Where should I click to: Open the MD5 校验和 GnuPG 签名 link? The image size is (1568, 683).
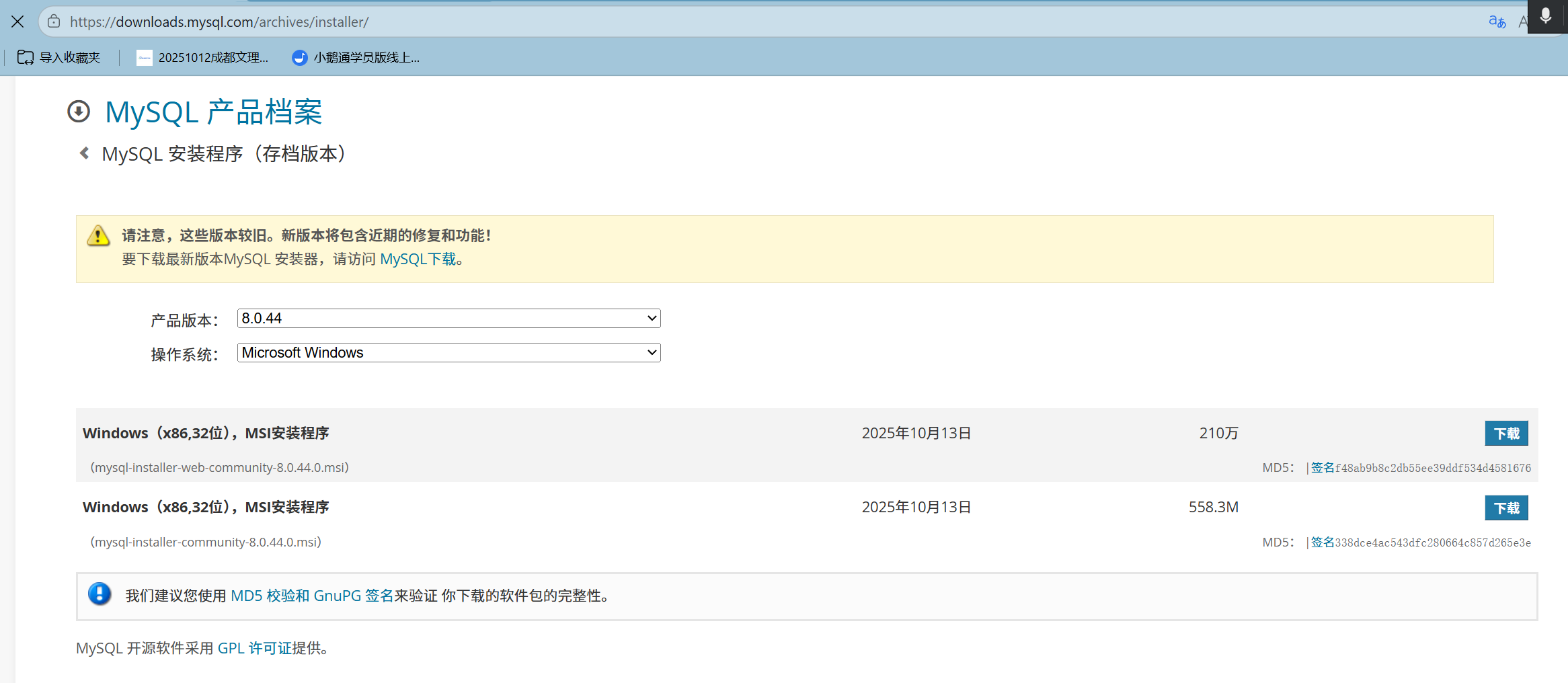(312, 596)
